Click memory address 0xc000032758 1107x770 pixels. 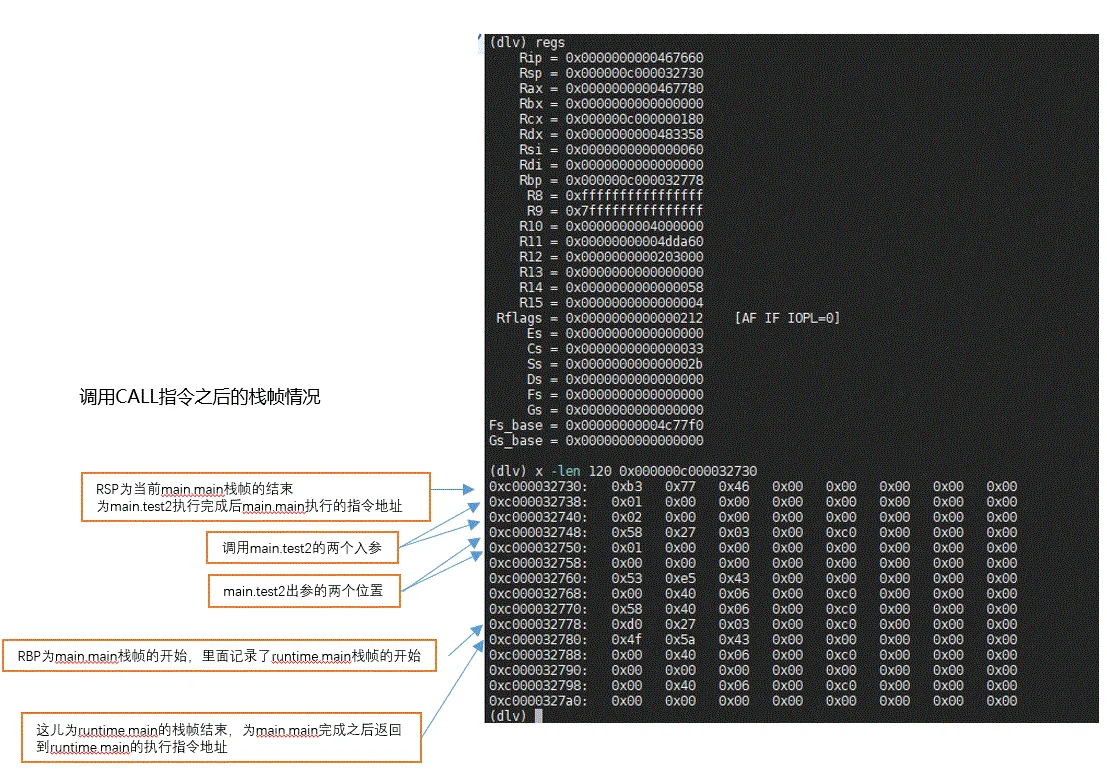click(537, 563)
